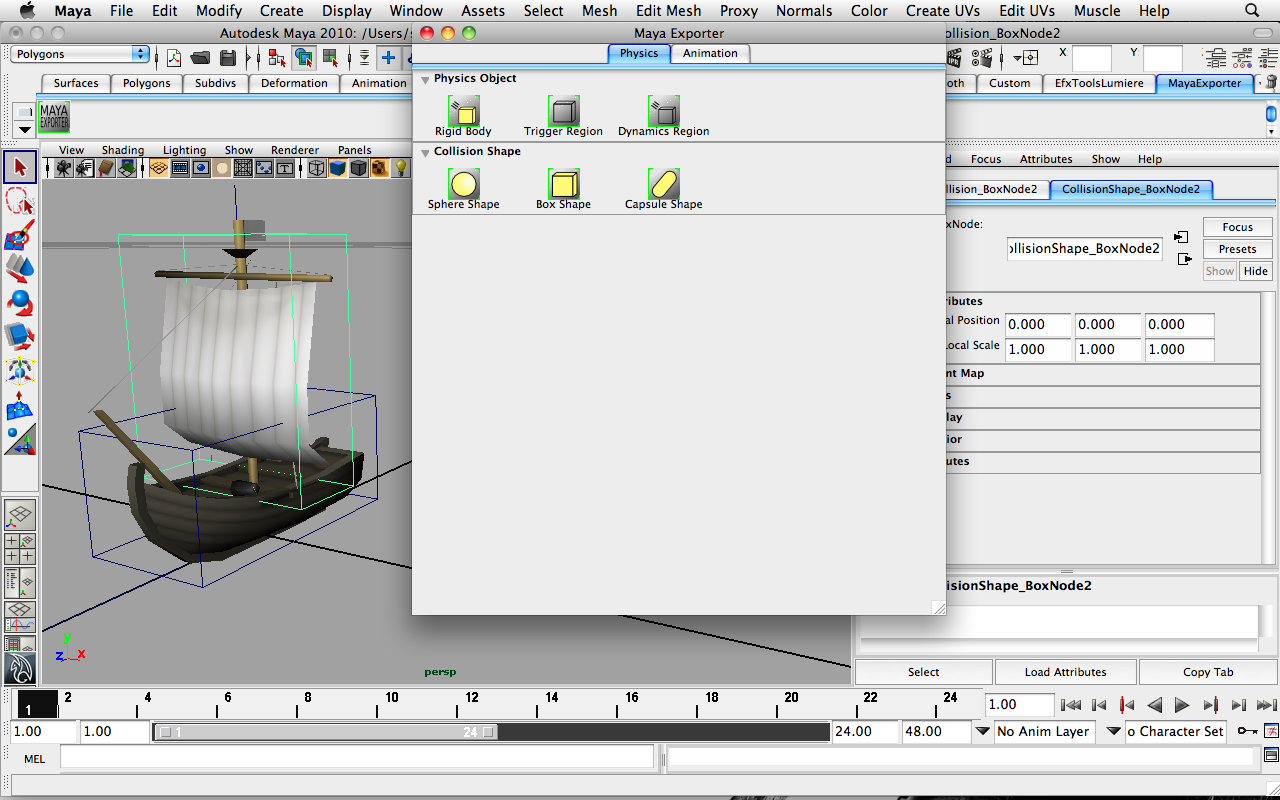
Task: Toggle the auto keyframe button
Action: 1248,731
